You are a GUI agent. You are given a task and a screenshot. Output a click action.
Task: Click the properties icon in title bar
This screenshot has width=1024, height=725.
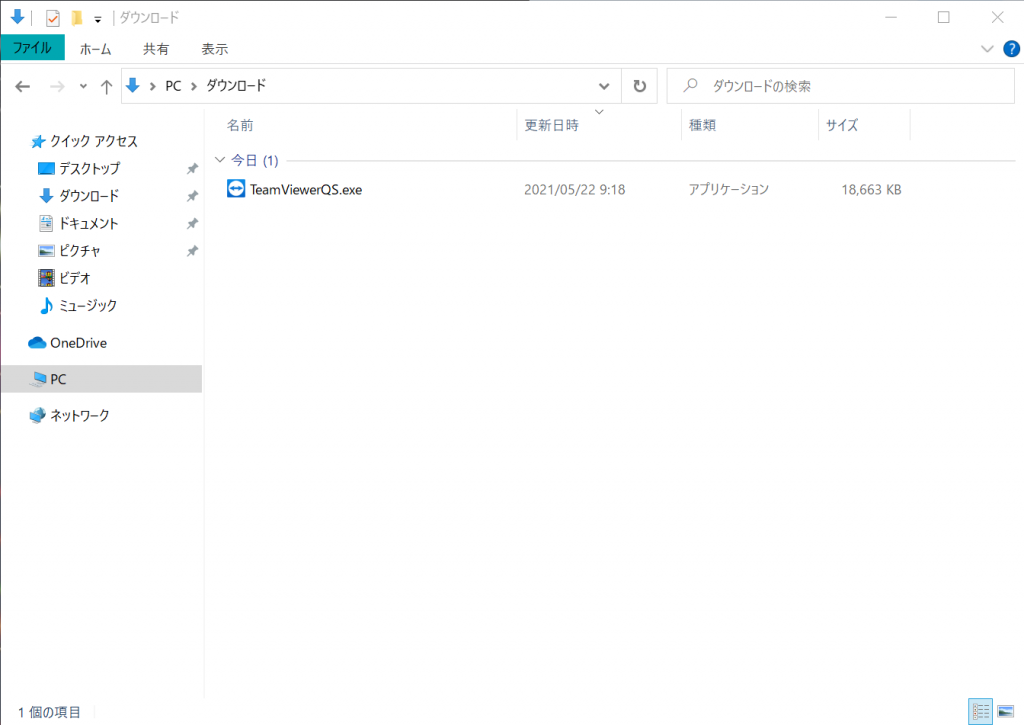[53, 18]
